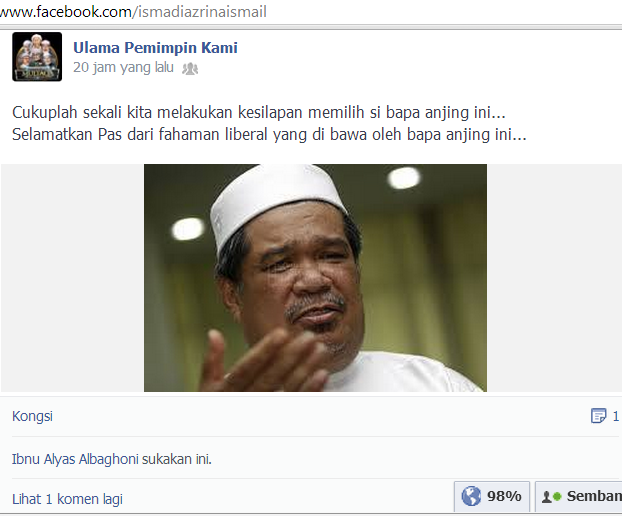Visit the Ulama Pemimpin Kami page name link

click(x=155, y=48)
